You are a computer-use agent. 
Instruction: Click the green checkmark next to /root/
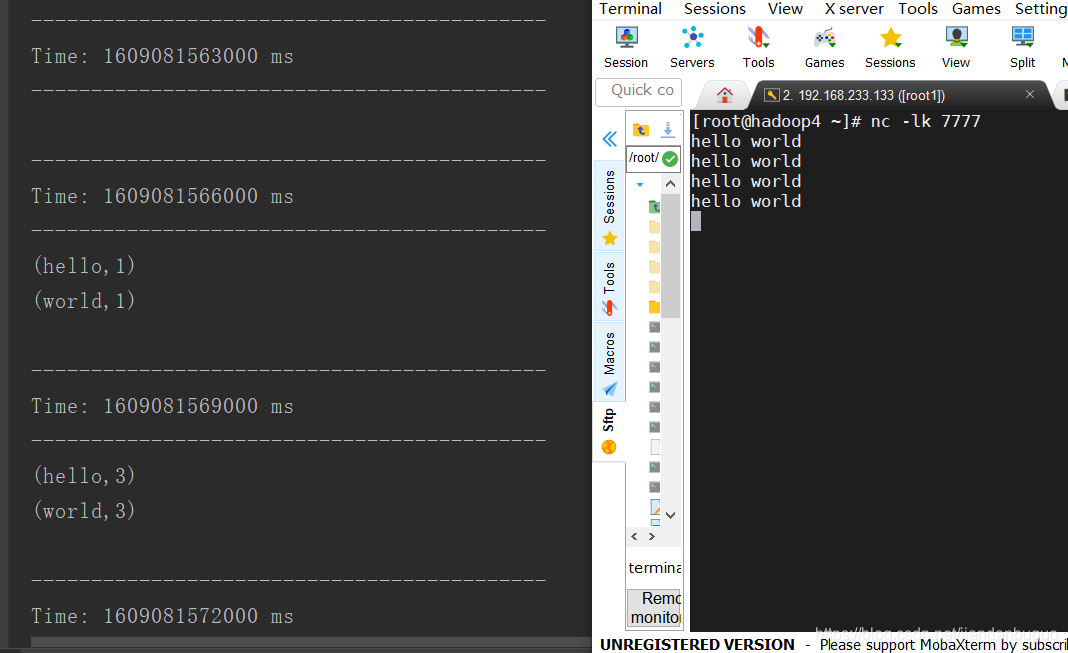(670, 159)
